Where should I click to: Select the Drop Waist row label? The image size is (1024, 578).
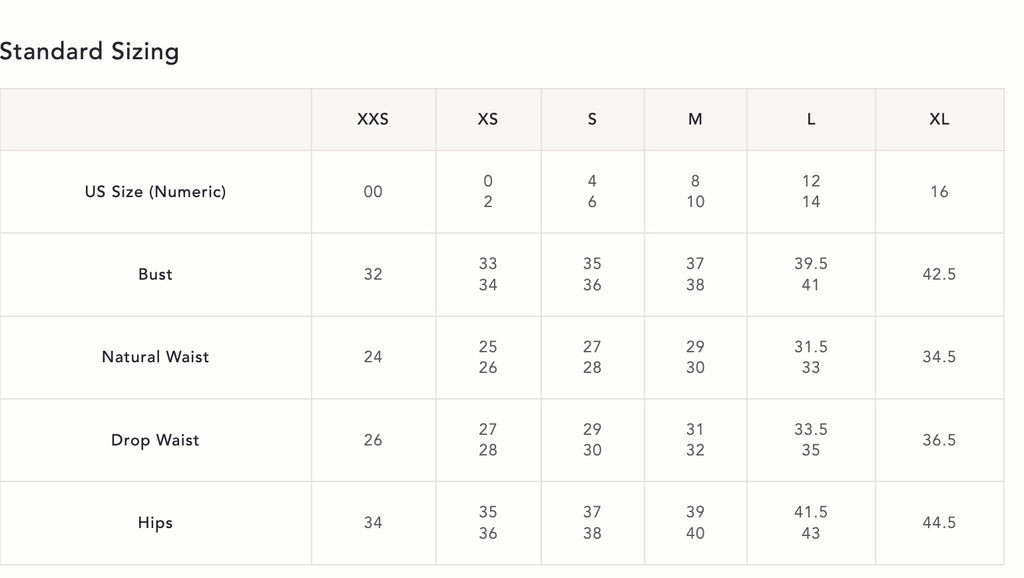[x=155, y=440]
